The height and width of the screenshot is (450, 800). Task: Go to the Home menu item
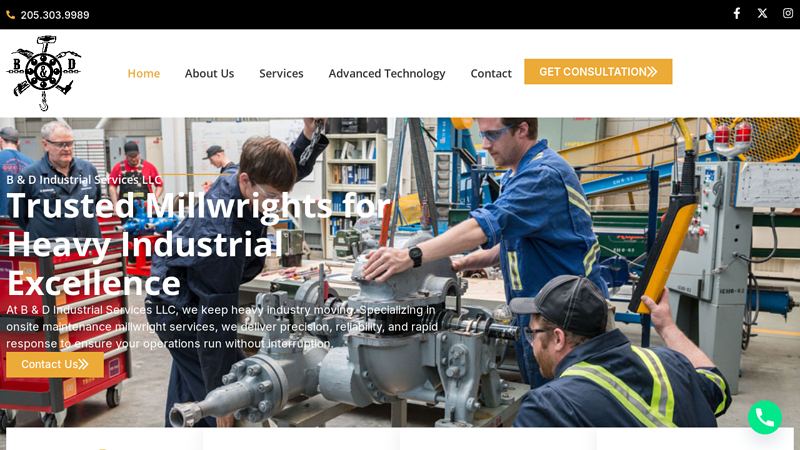click(x=144, y=73)
